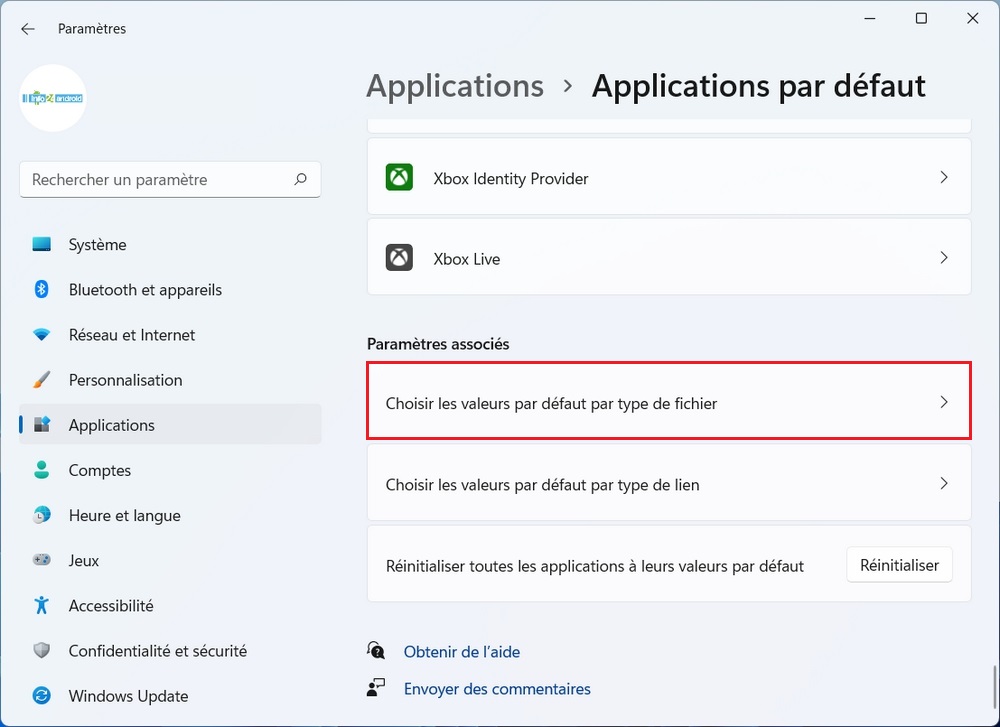Click the search magnifier icon
1000x727 pixels.
pyautogui.click(x=300, y=179)
